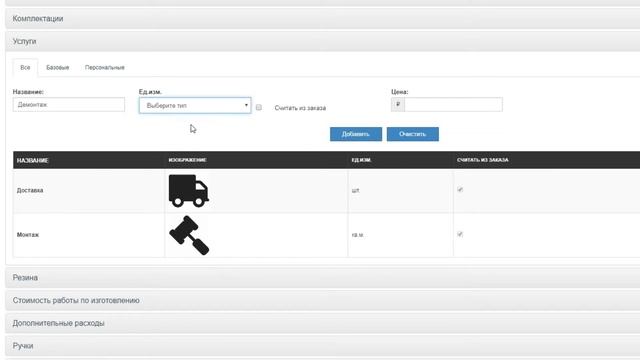Toggle the Доставка row checkbox
This screenshot has height=360, width=640.
click(460, 189)
